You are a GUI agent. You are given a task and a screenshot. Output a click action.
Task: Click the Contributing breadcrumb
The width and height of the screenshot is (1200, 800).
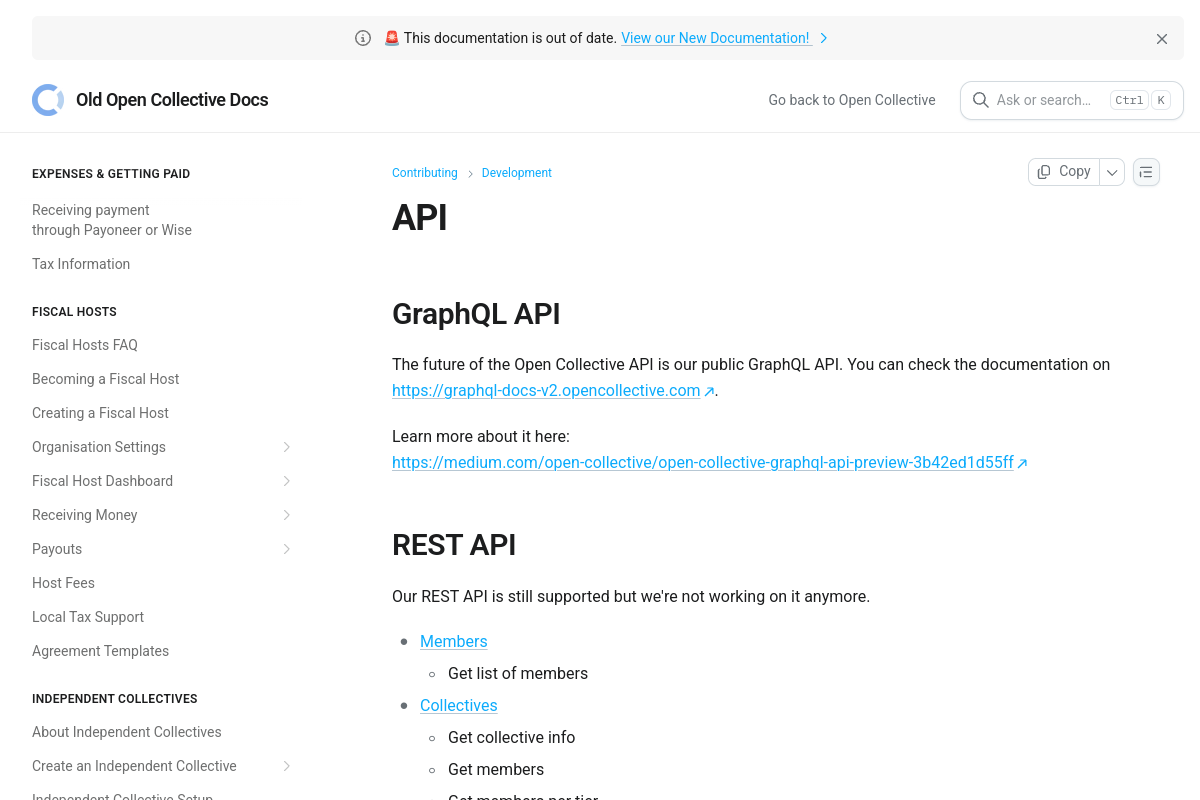425,173
